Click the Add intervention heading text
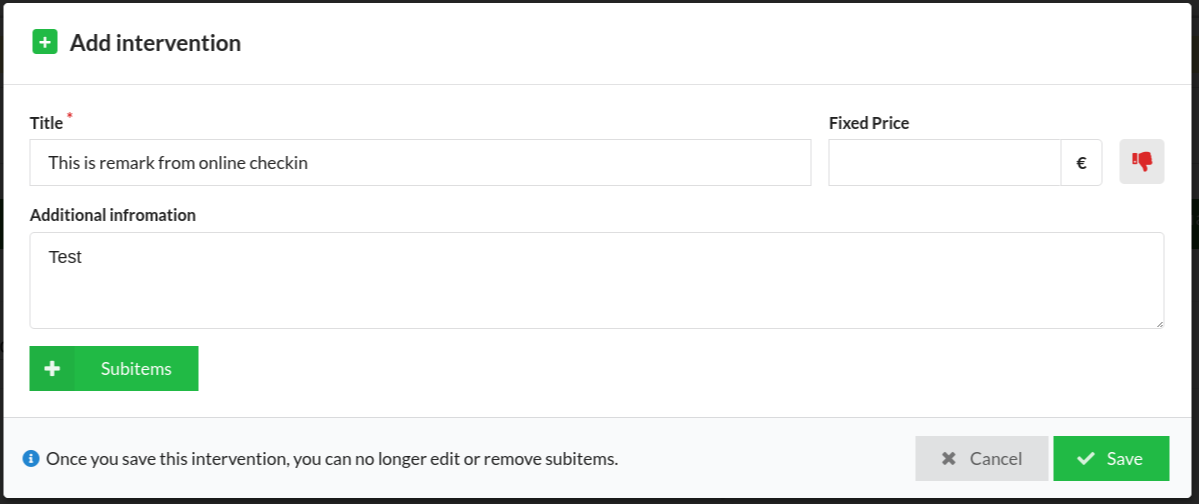 coord(155,43)
